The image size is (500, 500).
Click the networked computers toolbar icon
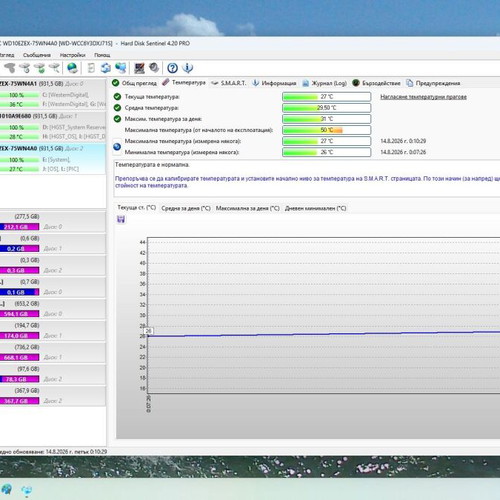(x=121, y=68)
